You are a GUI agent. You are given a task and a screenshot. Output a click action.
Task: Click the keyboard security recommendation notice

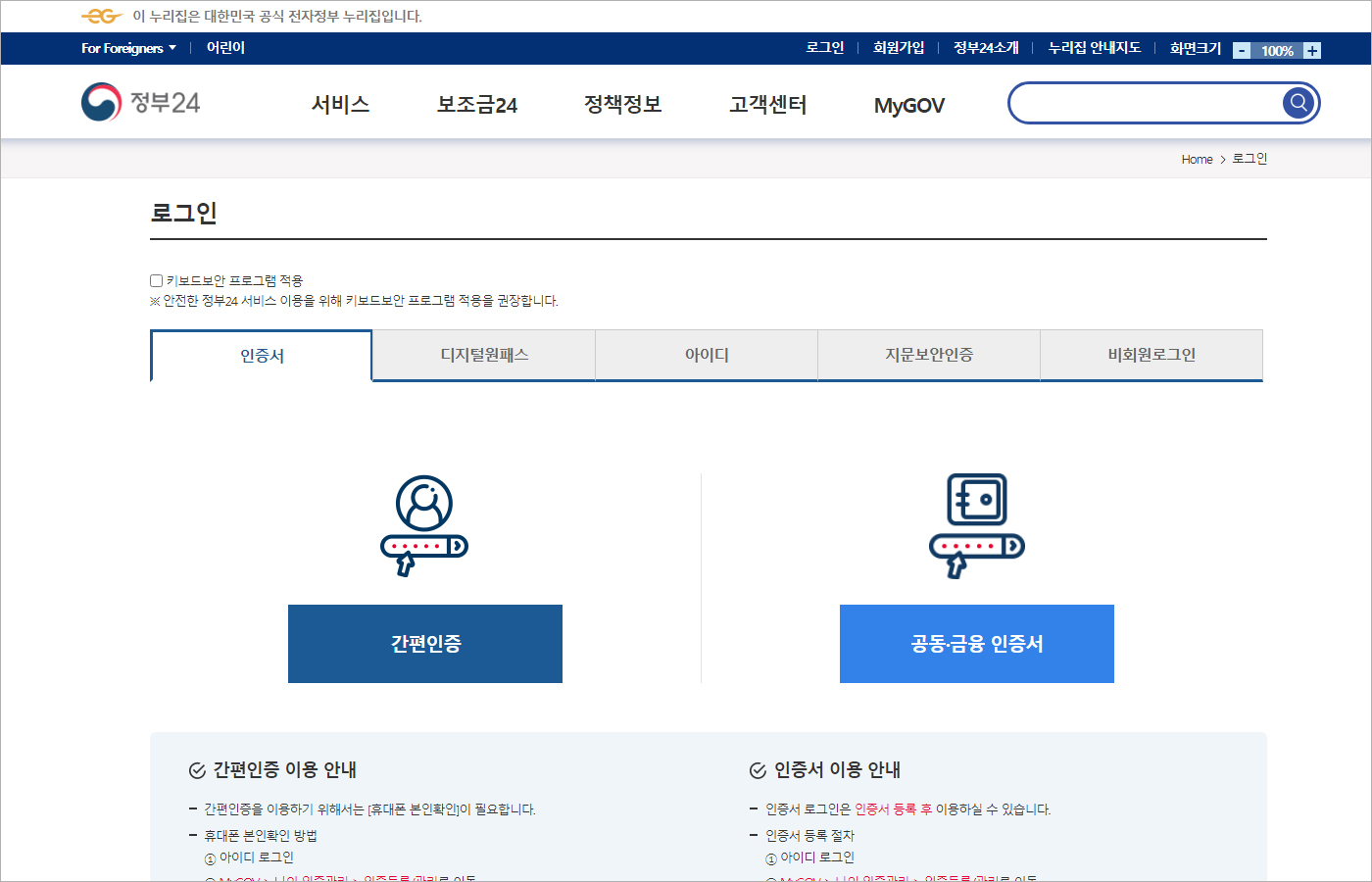point(354,301)
